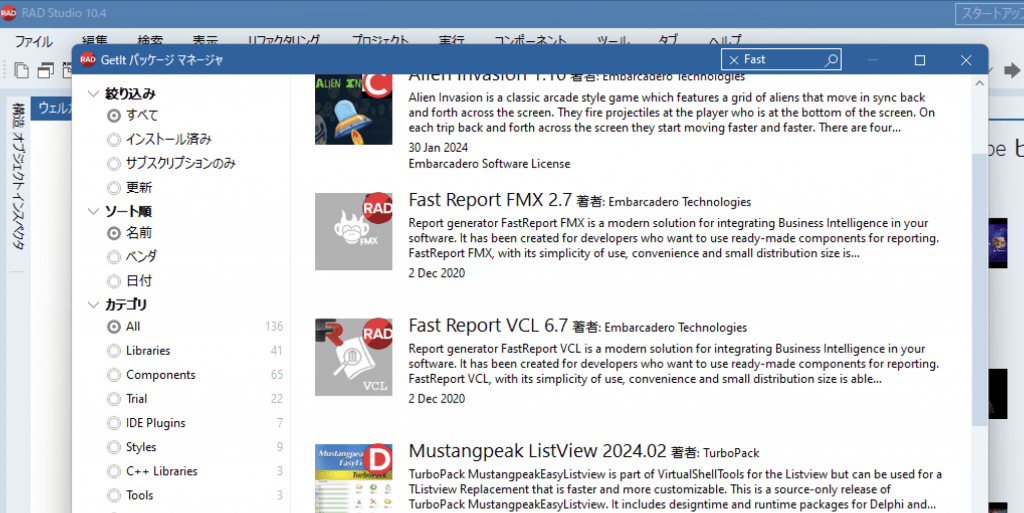Open Fast Report VCL thumbnail
1024x513 pixels.
(x=353, y=357)
